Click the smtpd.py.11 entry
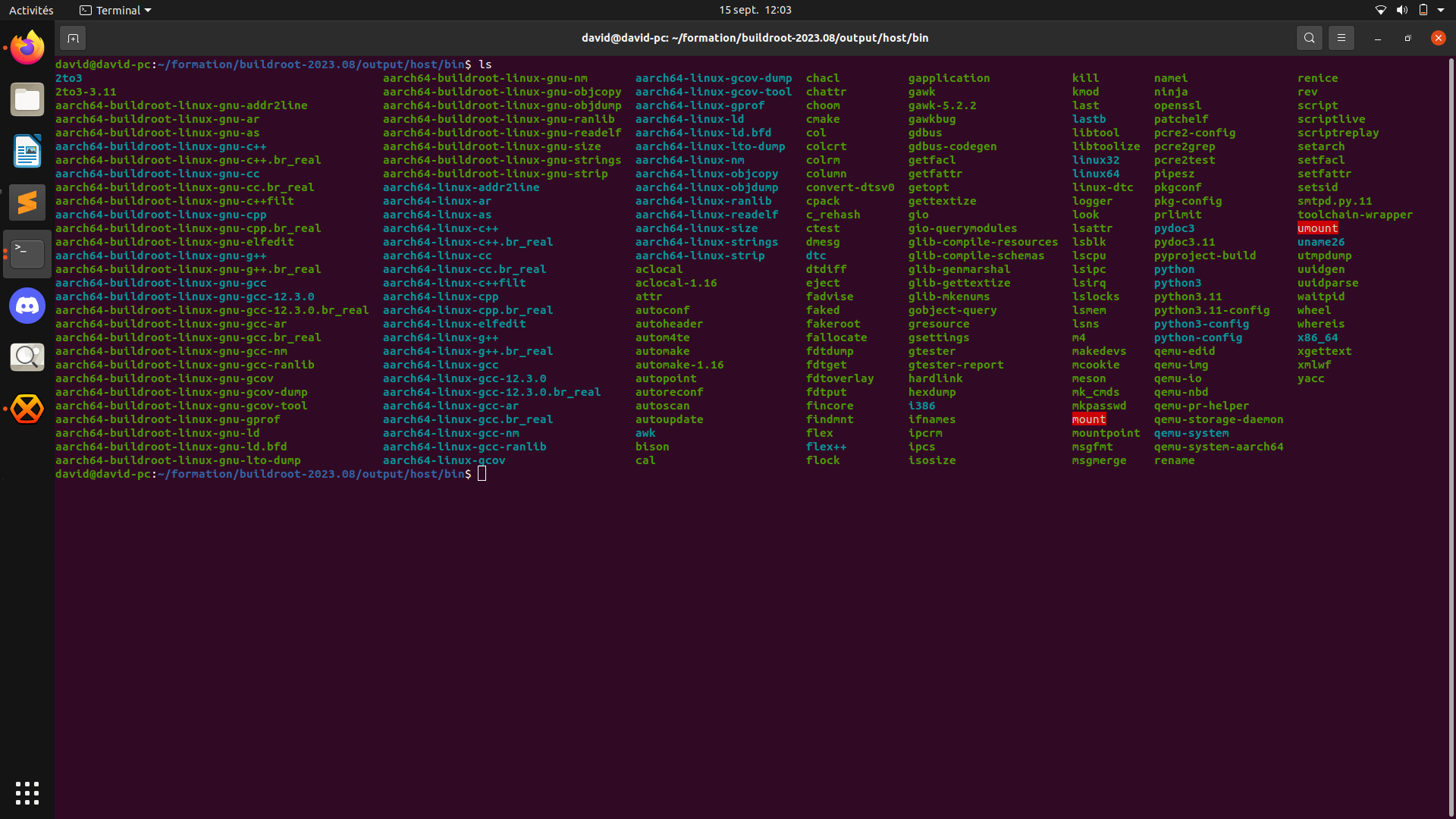The image size is (1456, 819). (x=1334, y=201)
